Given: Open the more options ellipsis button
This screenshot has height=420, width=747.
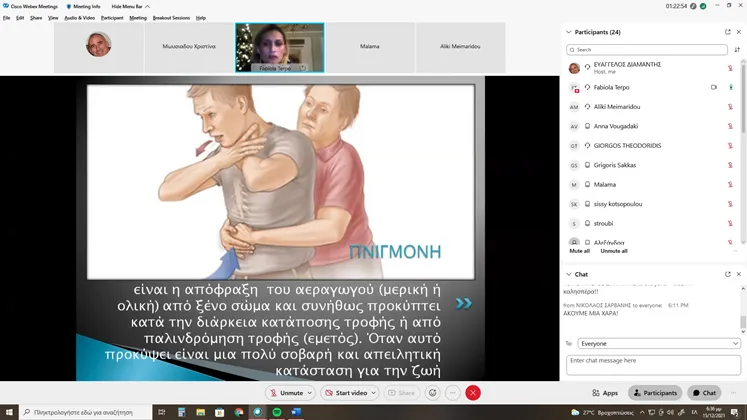Looking at the screenshot, I should click(x=453, y=393).
